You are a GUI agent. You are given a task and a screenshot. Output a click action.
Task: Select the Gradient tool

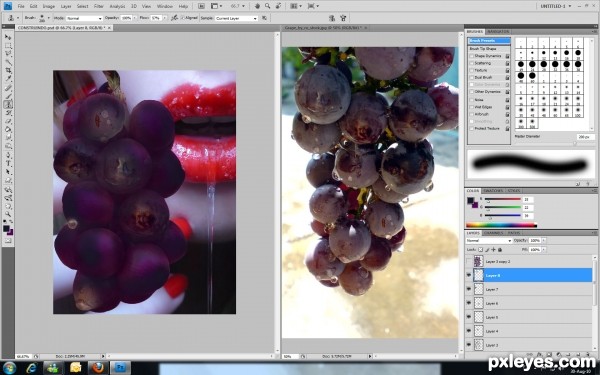click(8, 130)
